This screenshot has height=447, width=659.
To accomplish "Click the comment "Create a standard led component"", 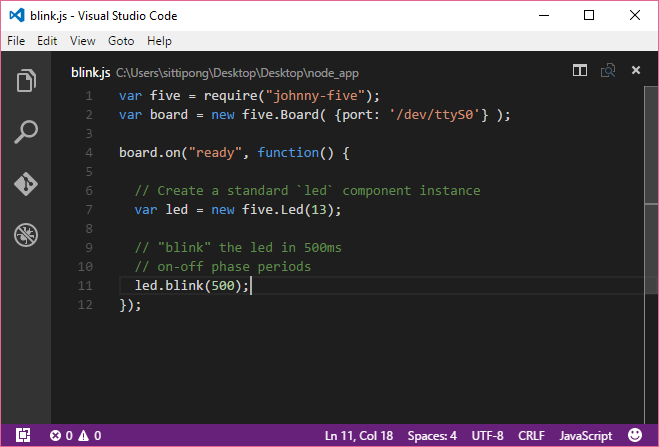I will point(307,191).
